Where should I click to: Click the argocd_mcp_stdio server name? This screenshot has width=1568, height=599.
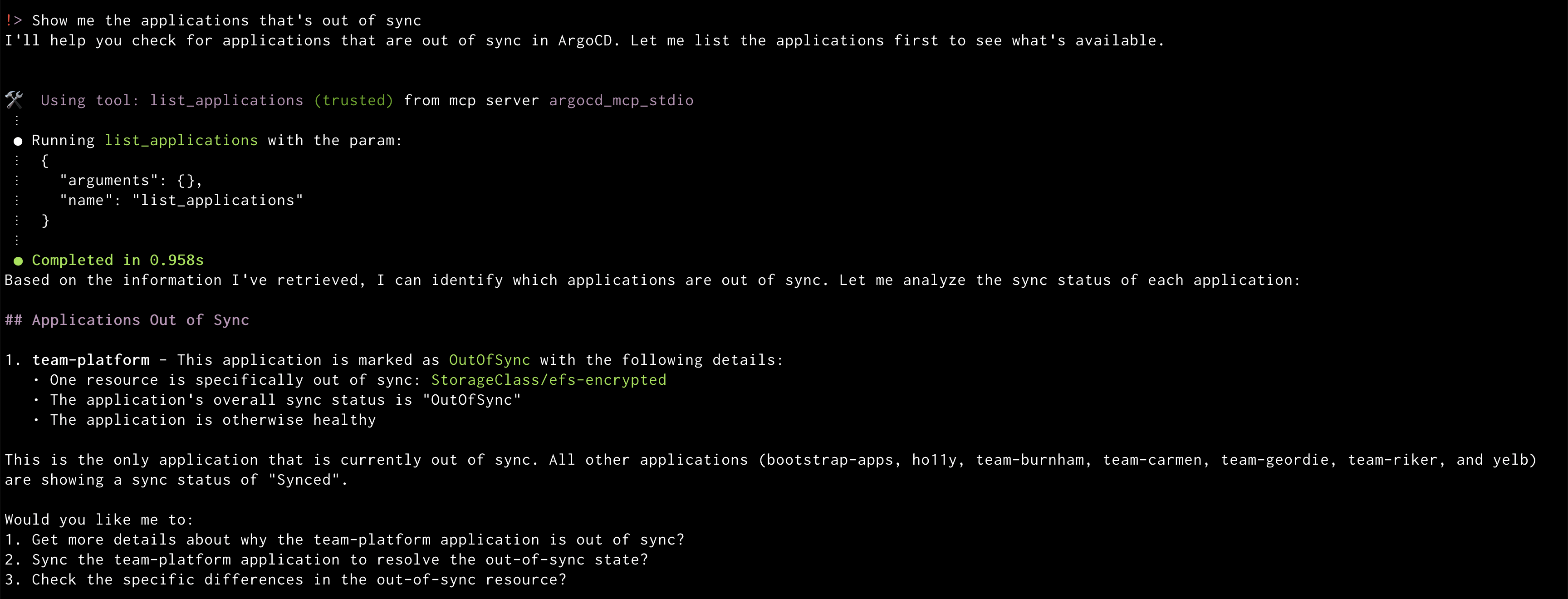pyautogui.click(x=621, y=100)
